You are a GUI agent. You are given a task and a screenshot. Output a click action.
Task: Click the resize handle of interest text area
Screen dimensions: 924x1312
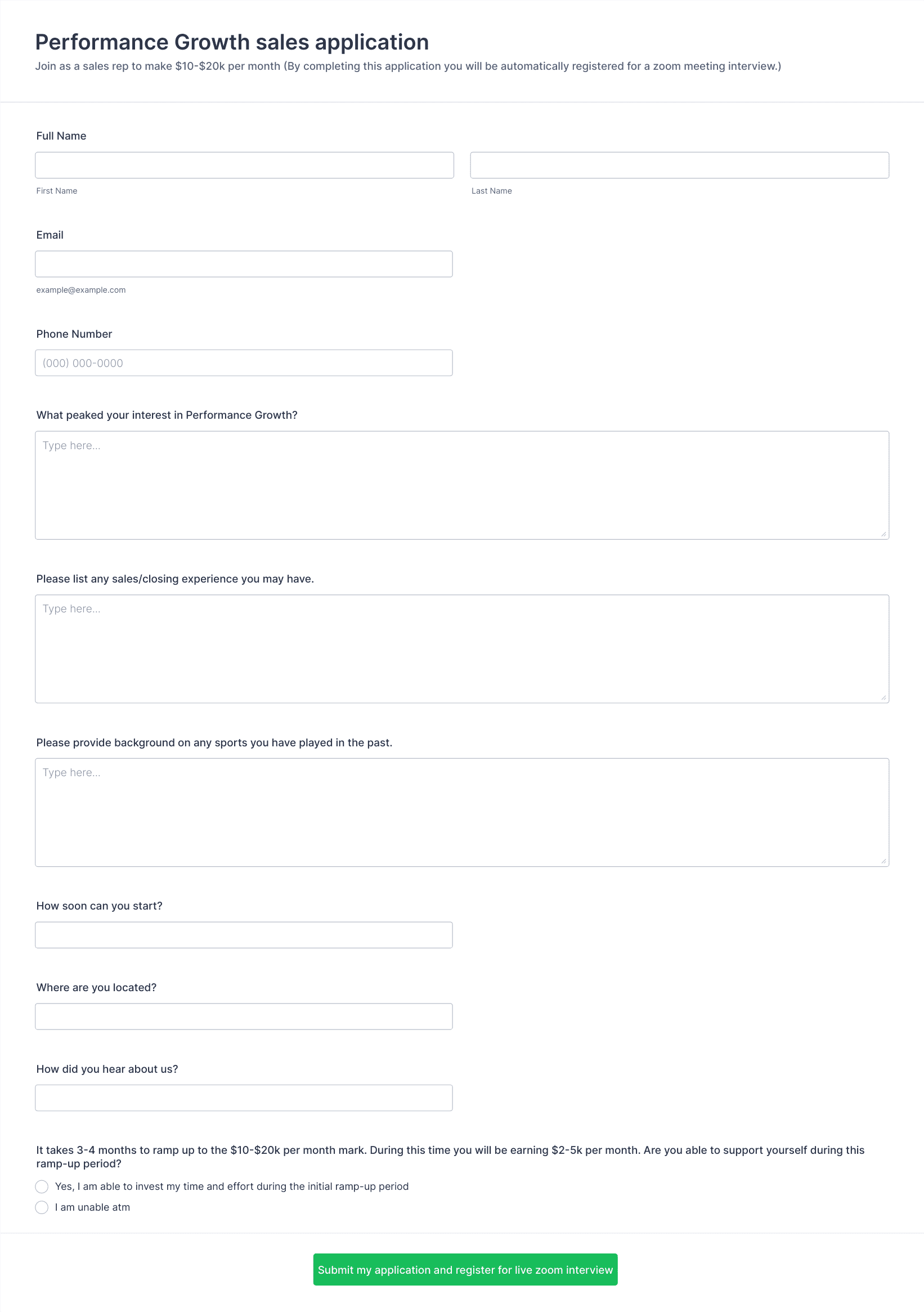[883, 534]
